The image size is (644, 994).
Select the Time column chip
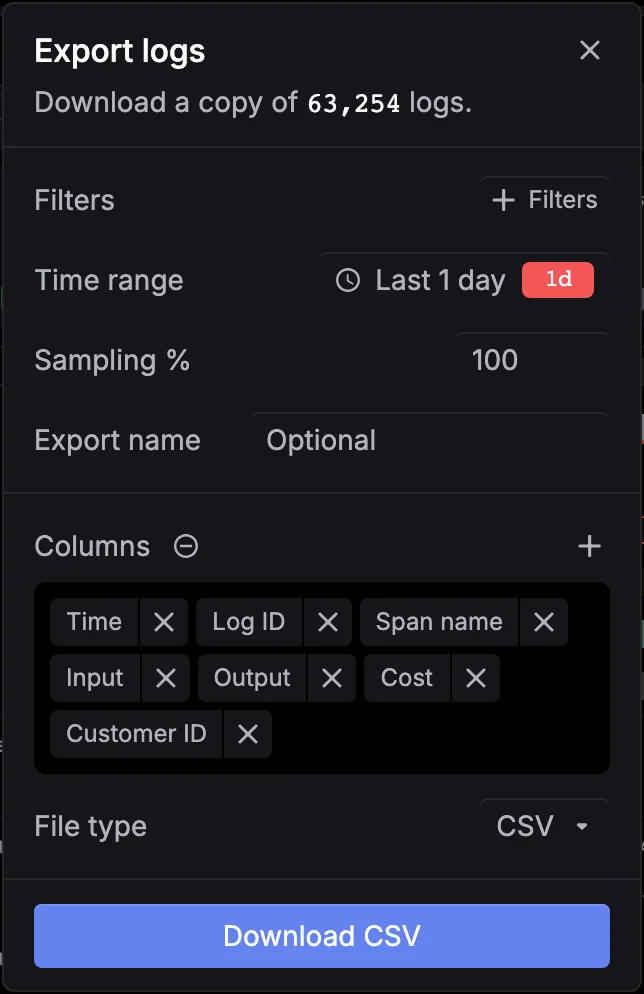[x=94, y=622]
